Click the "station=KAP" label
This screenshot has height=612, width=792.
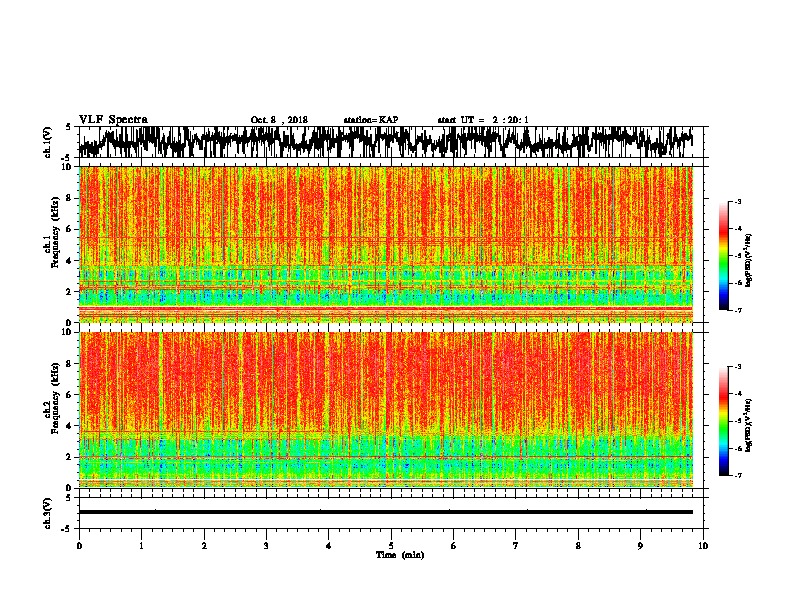pyautogui.click(x=371, y=120)
